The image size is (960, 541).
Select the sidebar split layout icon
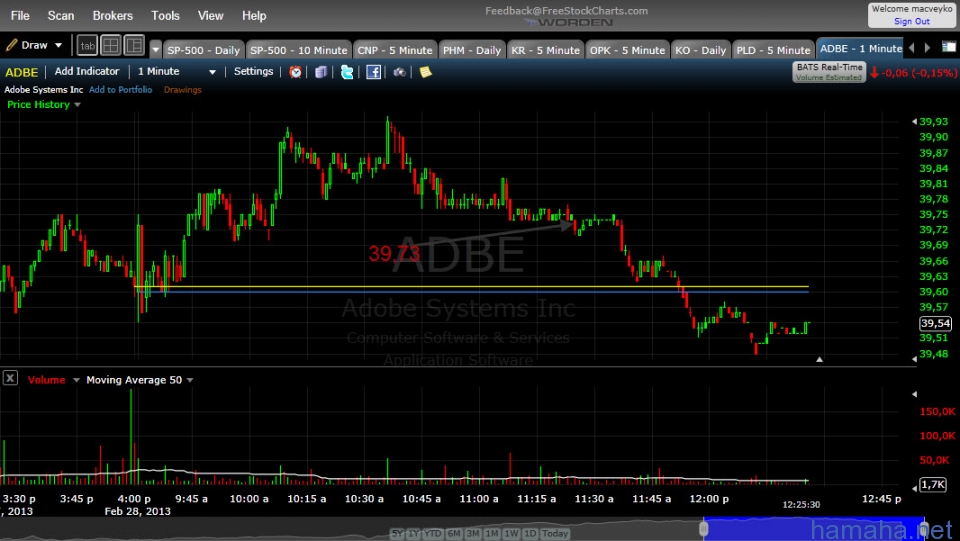(134, 45)
